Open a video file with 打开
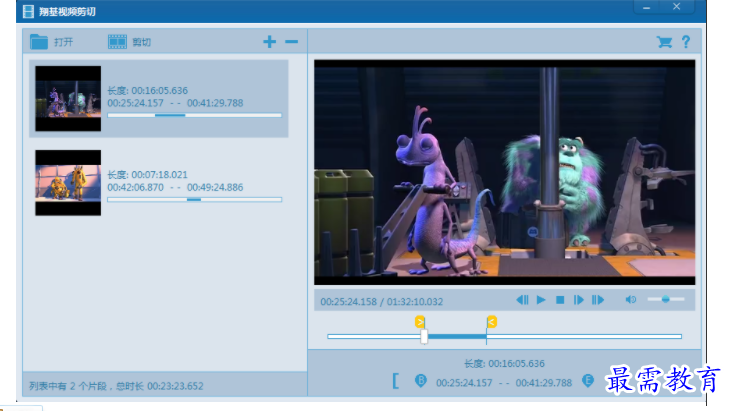This screenshot has width=729, height=411. (52, 42)
